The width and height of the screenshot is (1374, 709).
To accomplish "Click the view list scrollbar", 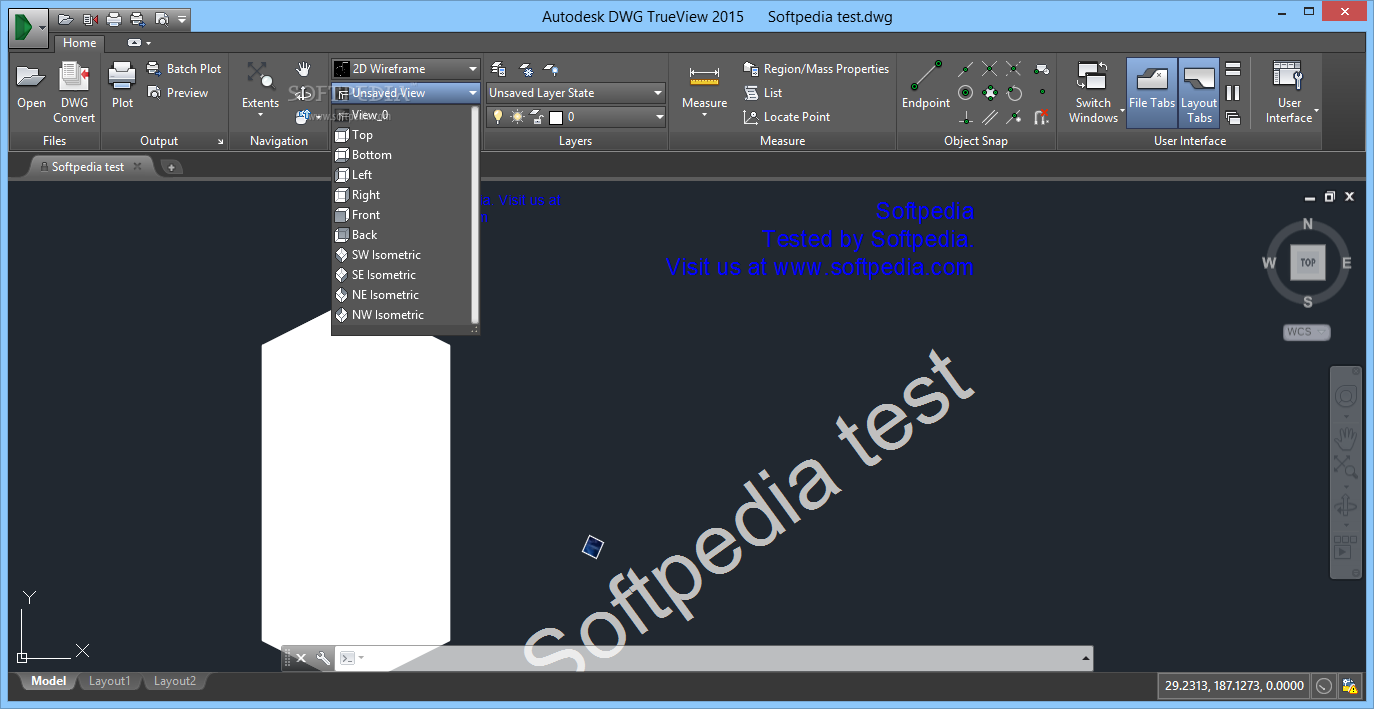I will click(475, 213).
